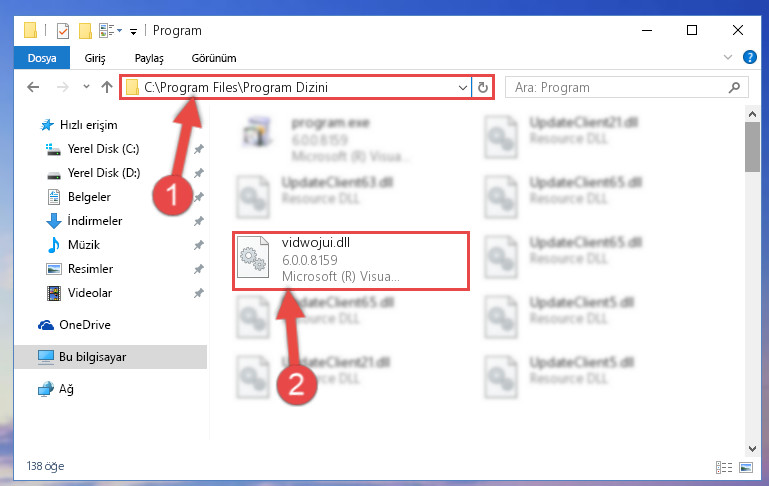Image resolution: width=769 pixels, height=486 pixels.
Task: Open the Görünüm ribbon tab
Action: (214, 58)
